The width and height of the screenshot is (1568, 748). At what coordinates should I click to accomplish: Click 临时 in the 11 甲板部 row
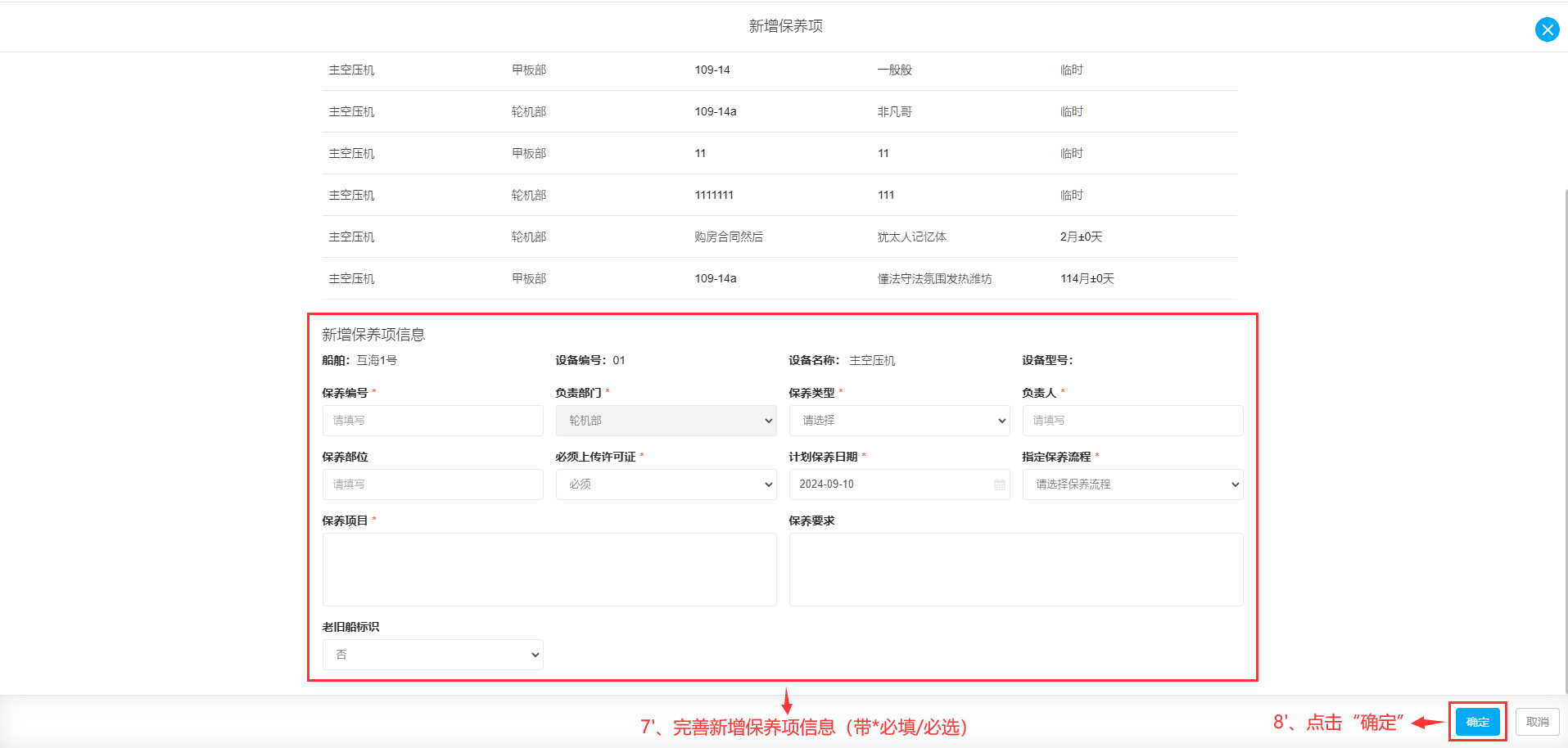point(1071,154)
